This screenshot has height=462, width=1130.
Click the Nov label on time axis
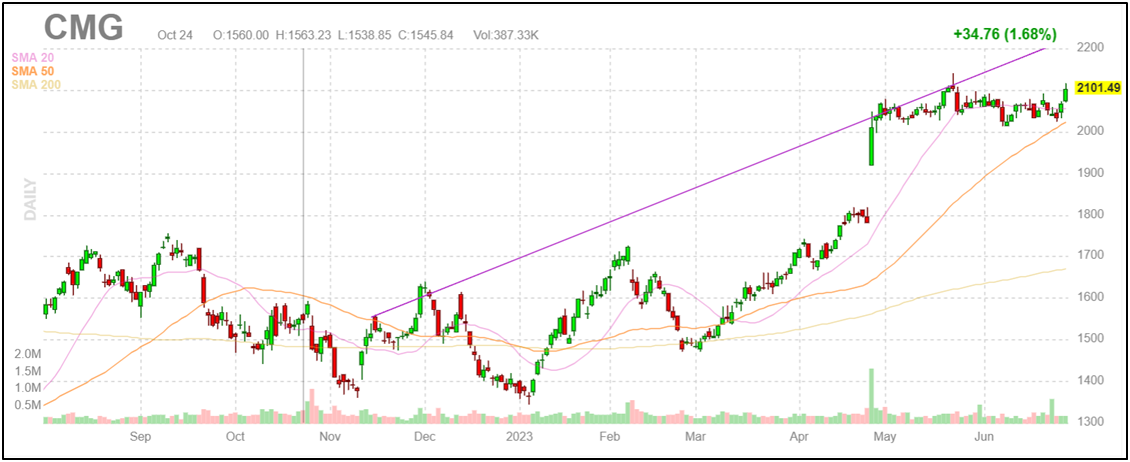[x=329, y=436]
